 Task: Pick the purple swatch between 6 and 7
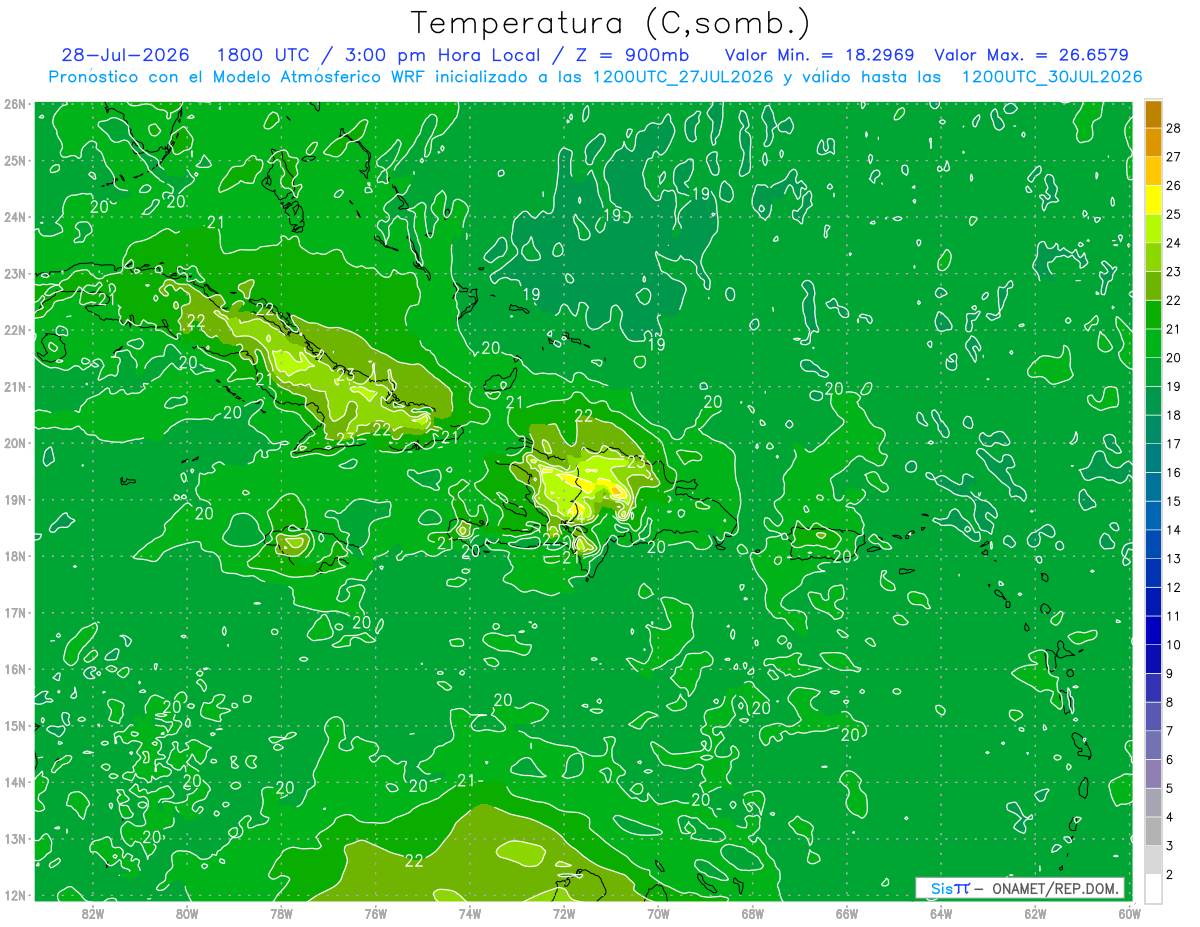[x=1153, y=745]
